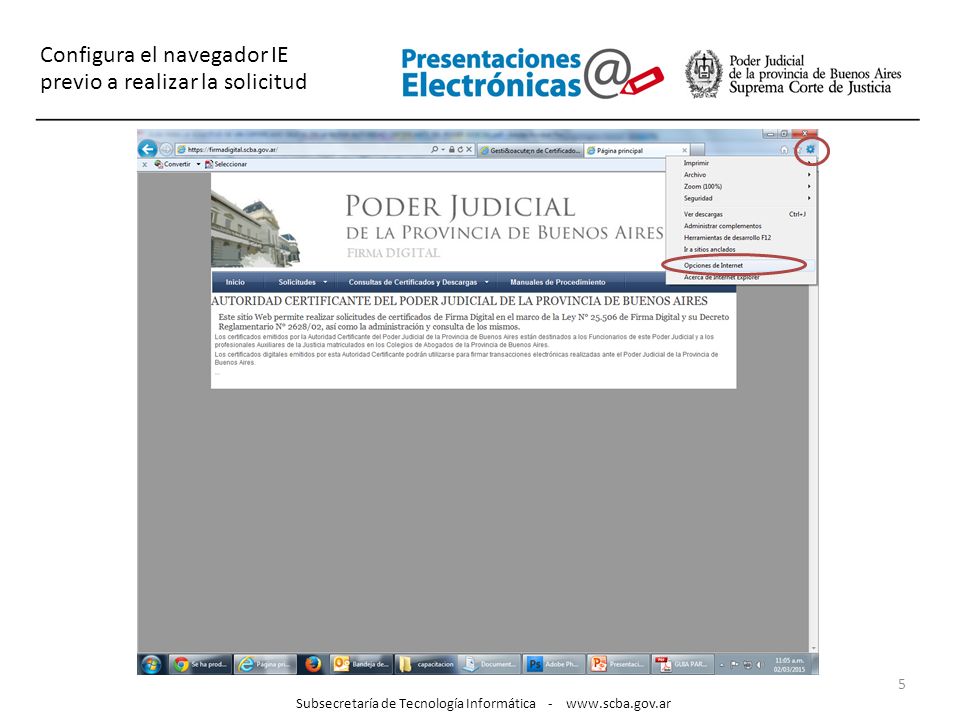Open Solicitudes navigation menu
The image size is (960, 720).
(x=302, y=282)
